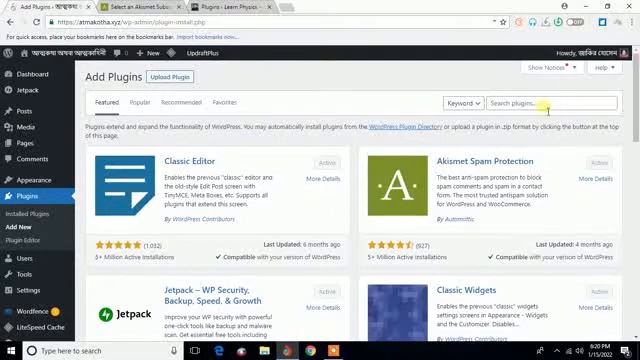The height and width of the screenshot is (360, 640).
Task: Open Microsoft Edge from the taskbar
Action: click(219, 351)
